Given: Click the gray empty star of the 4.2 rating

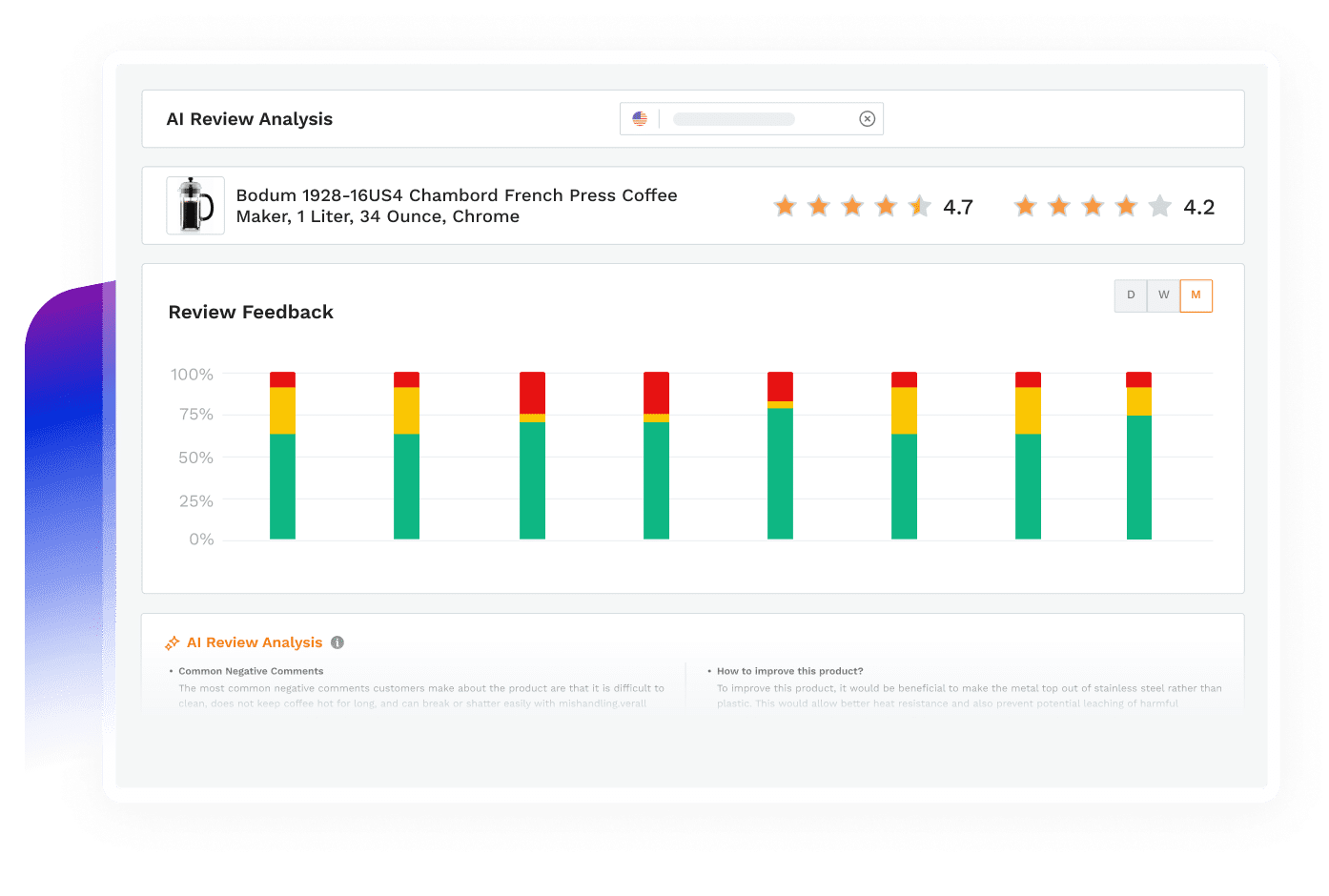Looking at the screenshot, I should click(1159, 206).
